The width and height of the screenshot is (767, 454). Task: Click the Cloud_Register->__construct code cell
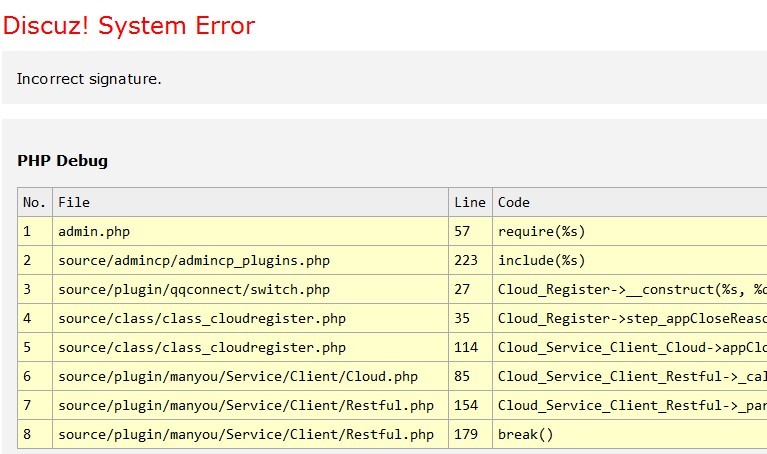pos(631,289)
